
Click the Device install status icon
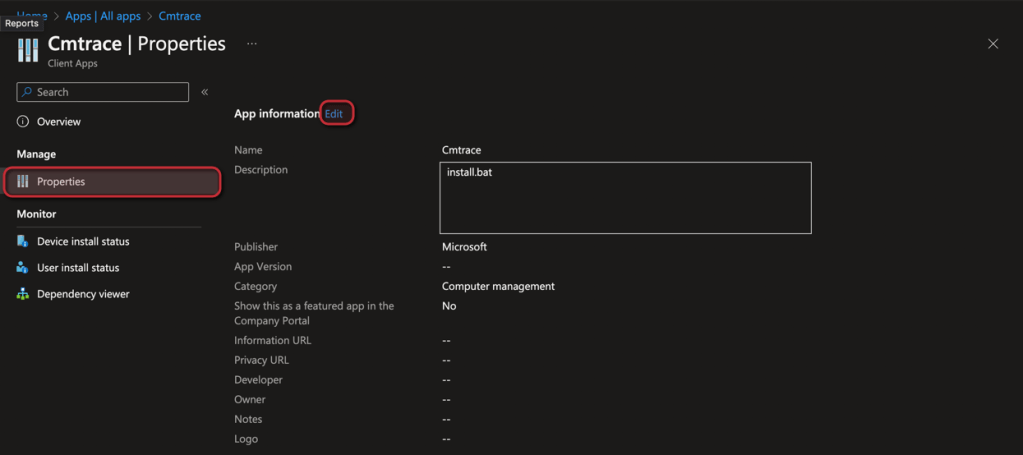pyautogui.click(x=23, y=242)
